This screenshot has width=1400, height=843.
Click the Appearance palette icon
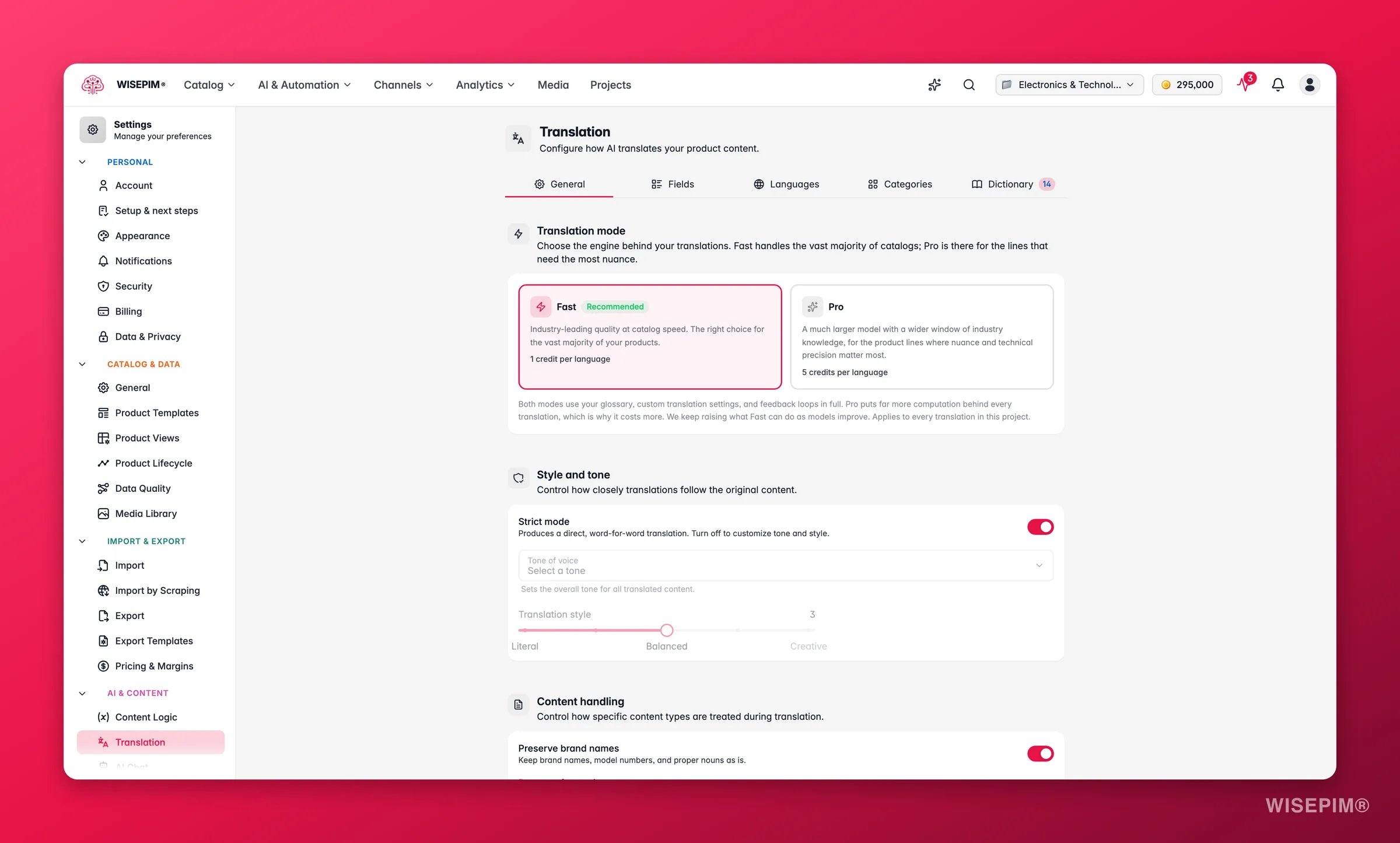coord(103,236)
